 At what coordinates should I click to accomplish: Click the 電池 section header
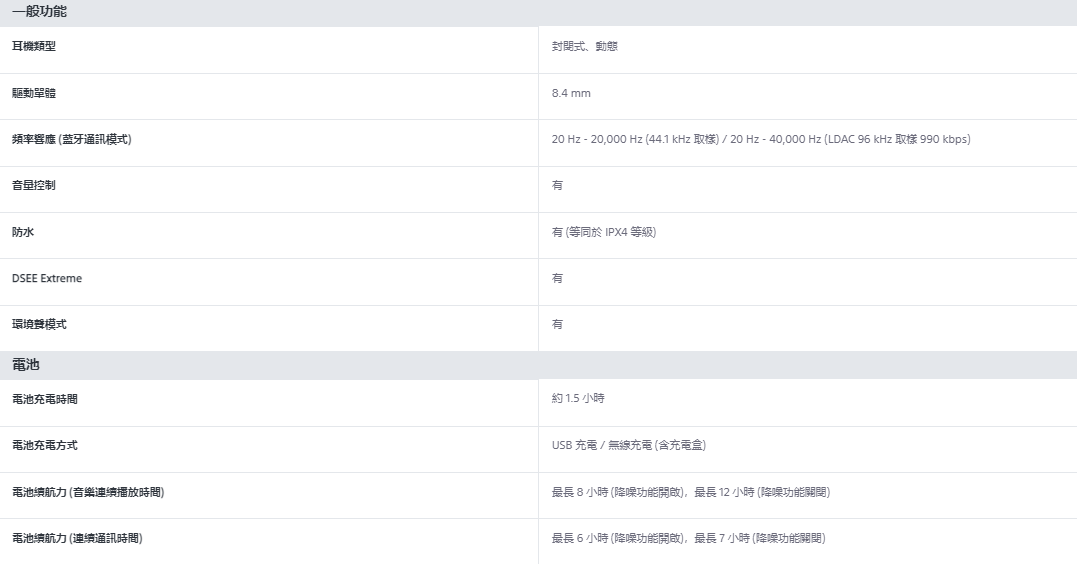pyautogui.click(x=26, y=365)
